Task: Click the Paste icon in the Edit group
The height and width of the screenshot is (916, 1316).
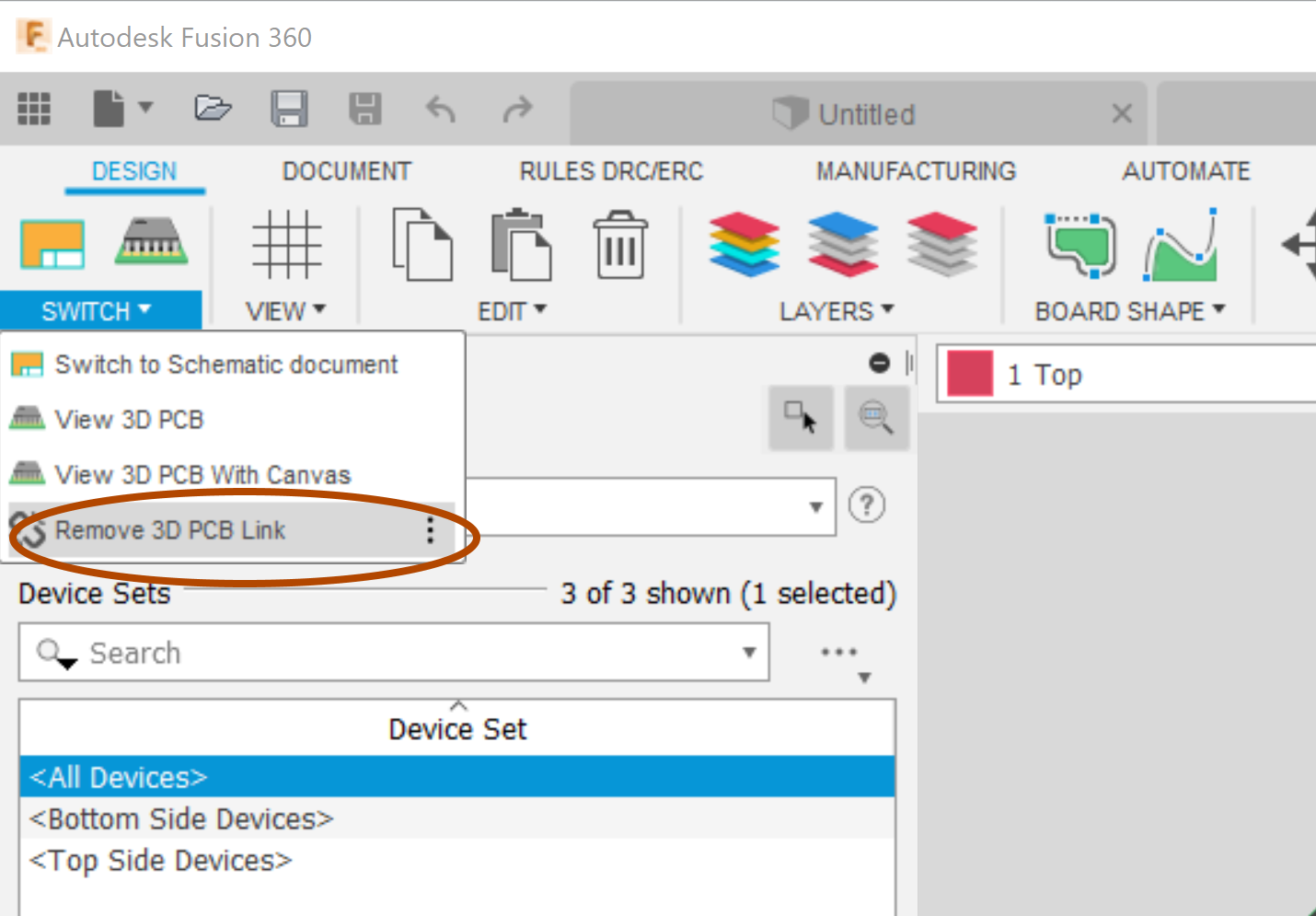Action: coord(521,243)
